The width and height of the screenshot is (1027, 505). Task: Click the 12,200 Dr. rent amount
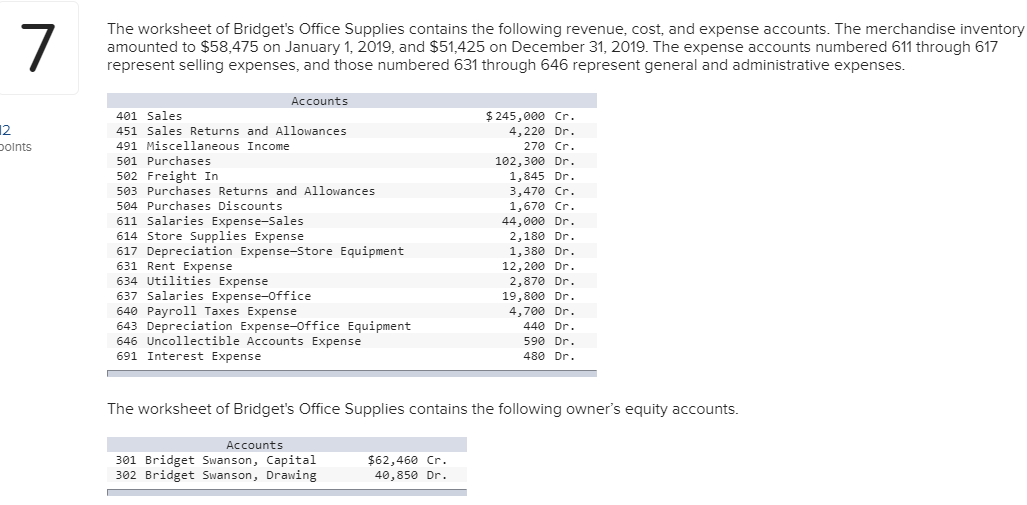click(538, 266)
